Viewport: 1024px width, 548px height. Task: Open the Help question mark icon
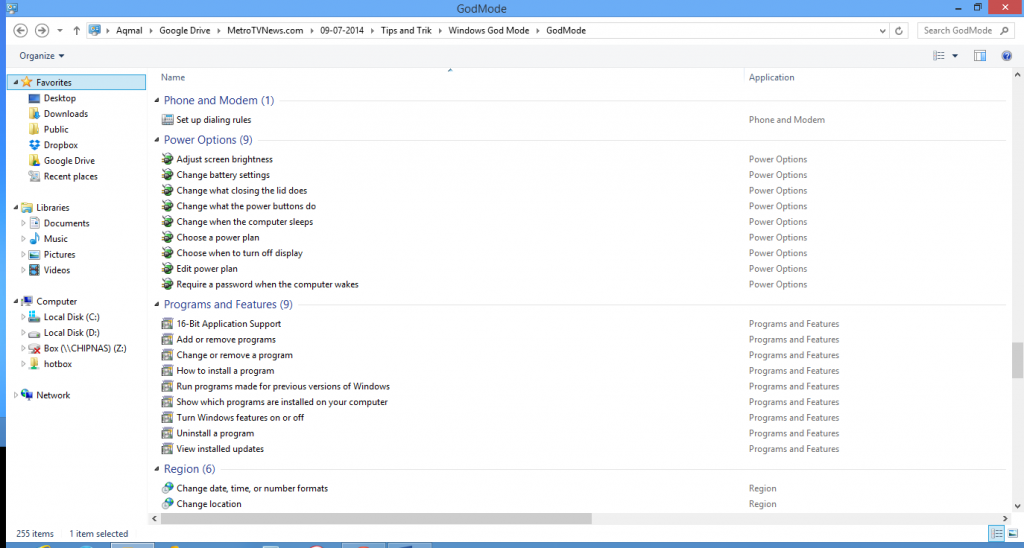tap(1007, 56)
